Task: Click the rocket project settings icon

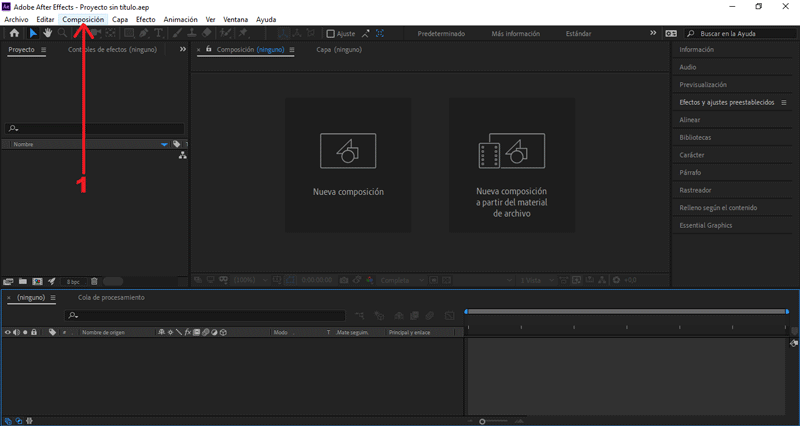Action: coord(52,281)
